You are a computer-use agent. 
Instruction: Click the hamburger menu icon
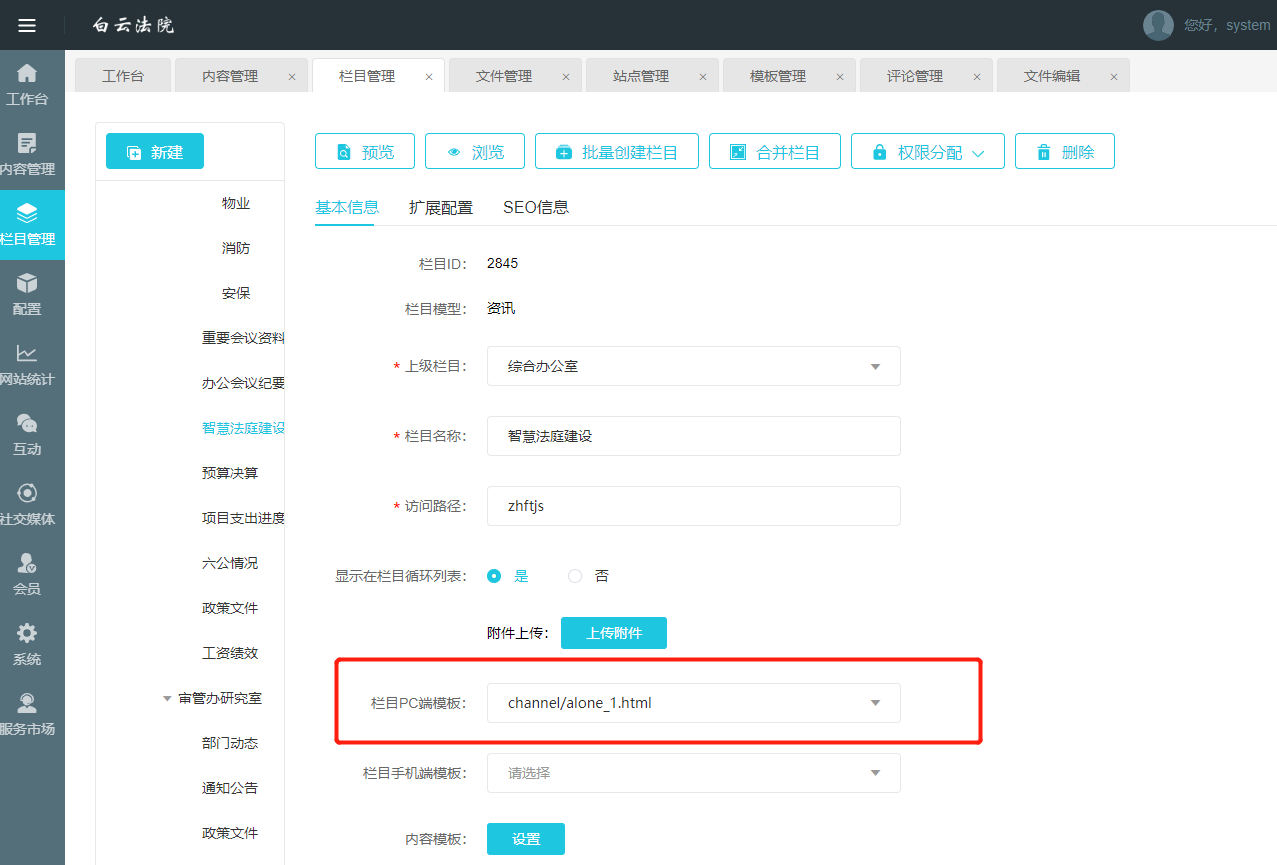point(27,25)
